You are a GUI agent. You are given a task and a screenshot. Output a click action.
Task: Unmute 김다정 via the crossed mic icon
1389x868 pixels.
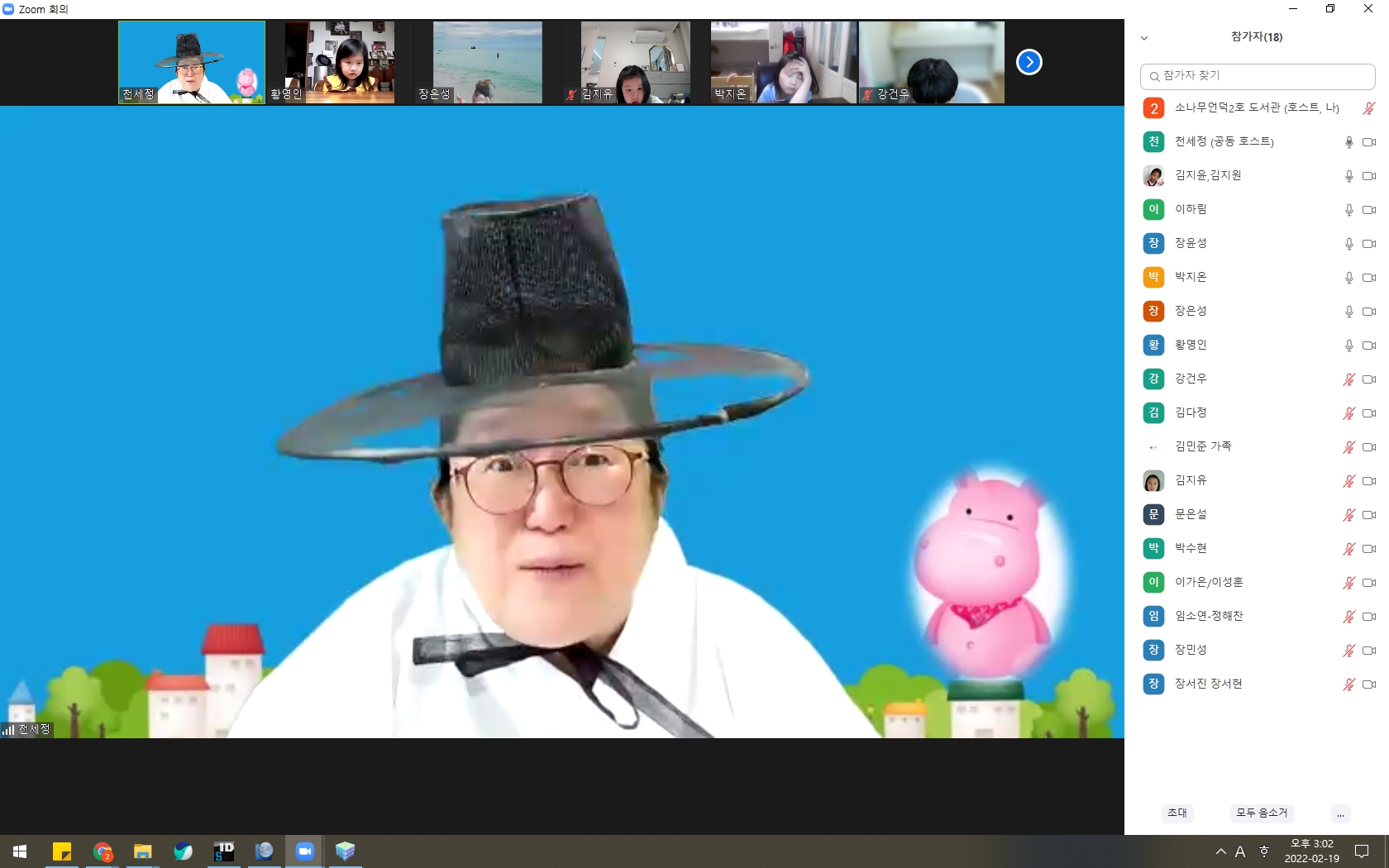coord(1348,413)
